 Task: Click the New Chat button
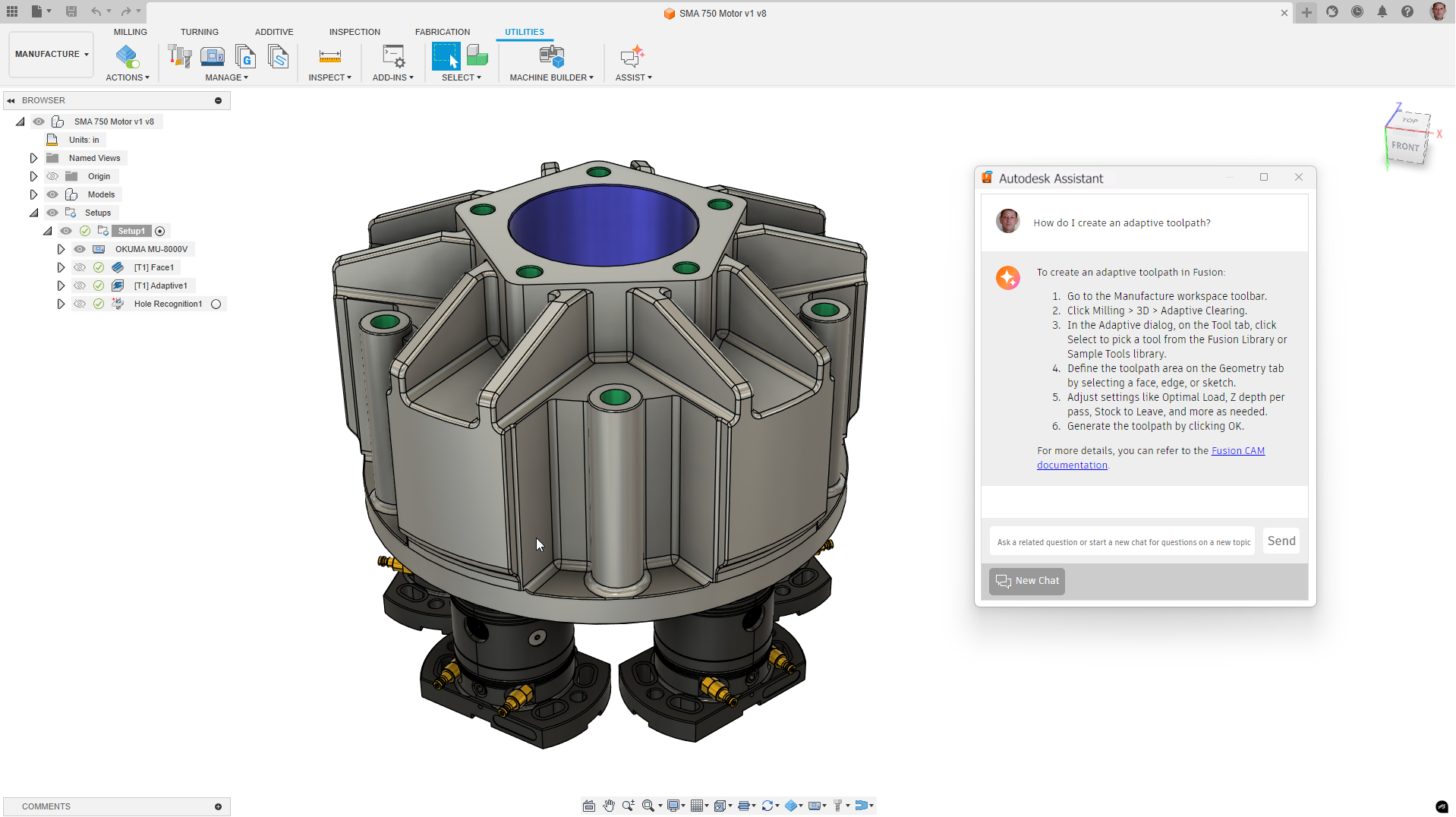(1027, 581)
